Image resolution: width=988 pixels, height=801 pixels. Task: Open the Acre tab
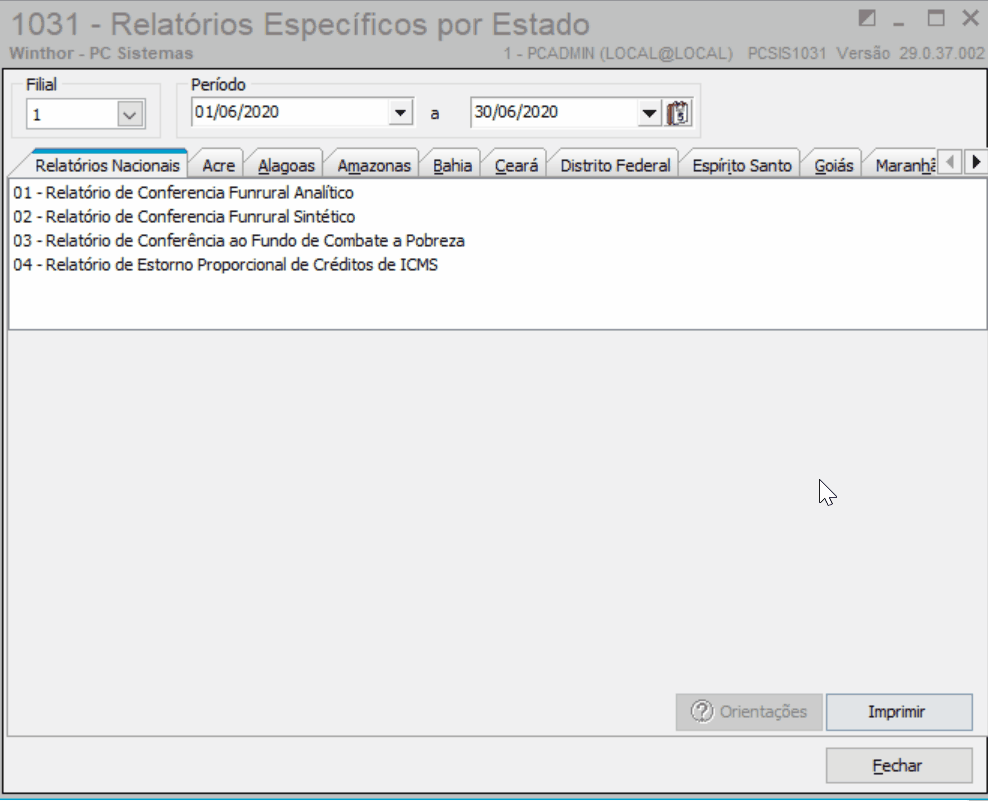tap(219, 165)
